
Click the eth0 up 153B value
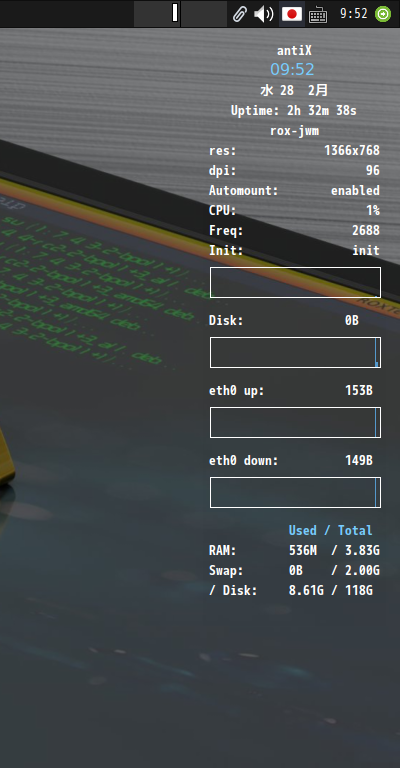coord(359,391)
